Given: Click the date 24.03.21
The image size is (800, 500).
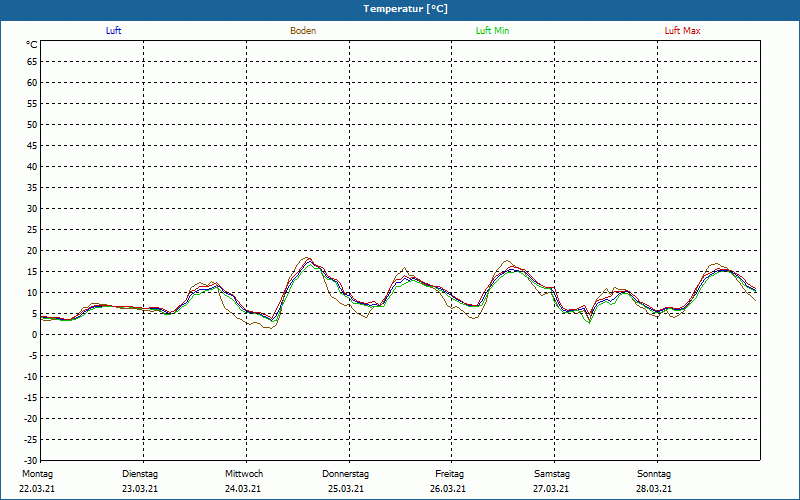Looking at the screenshot, I should pos(243,489).
